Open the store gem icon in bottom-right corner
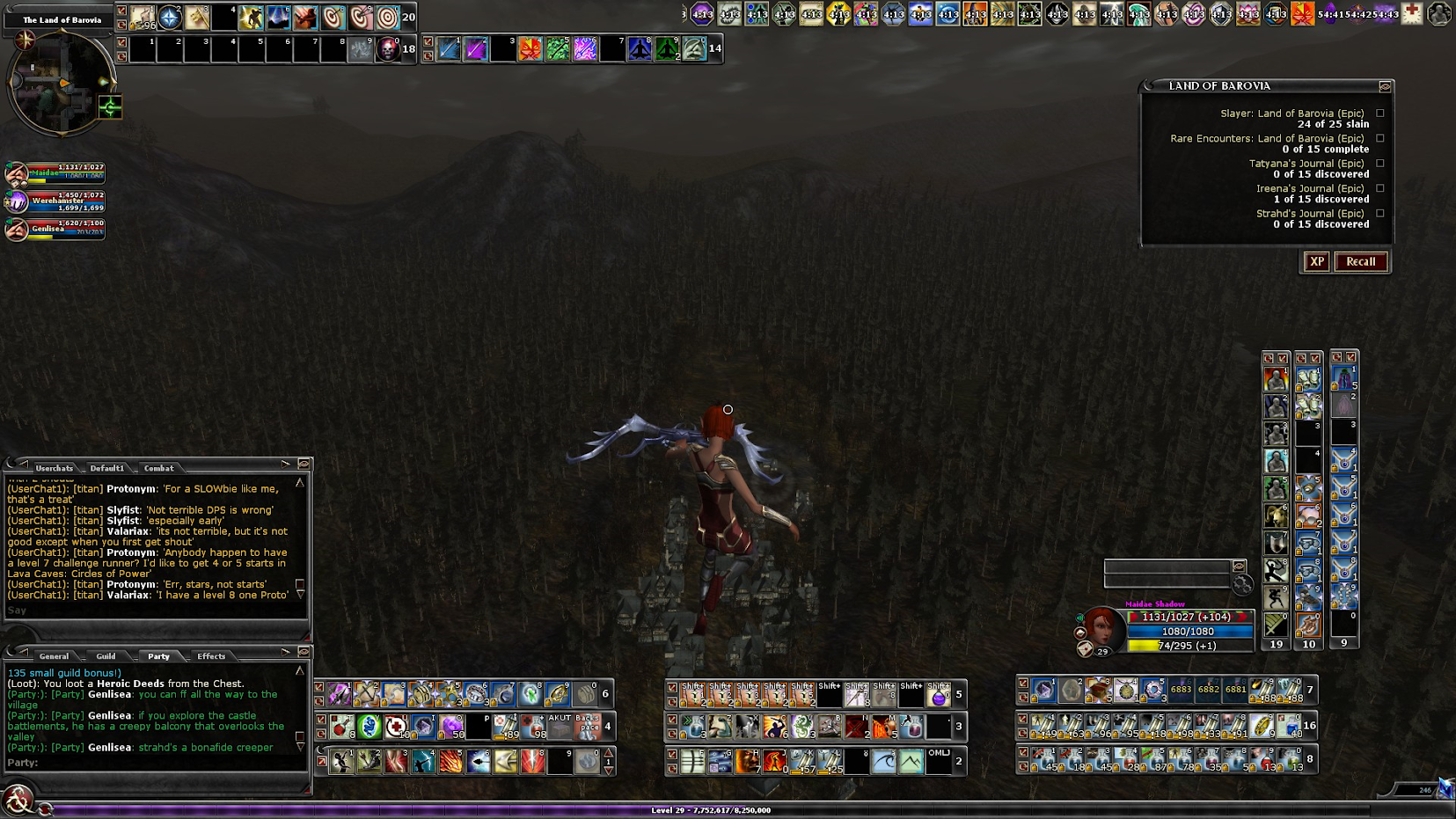Viewport: 1456px width, 819px height. tap(1445, 787)
